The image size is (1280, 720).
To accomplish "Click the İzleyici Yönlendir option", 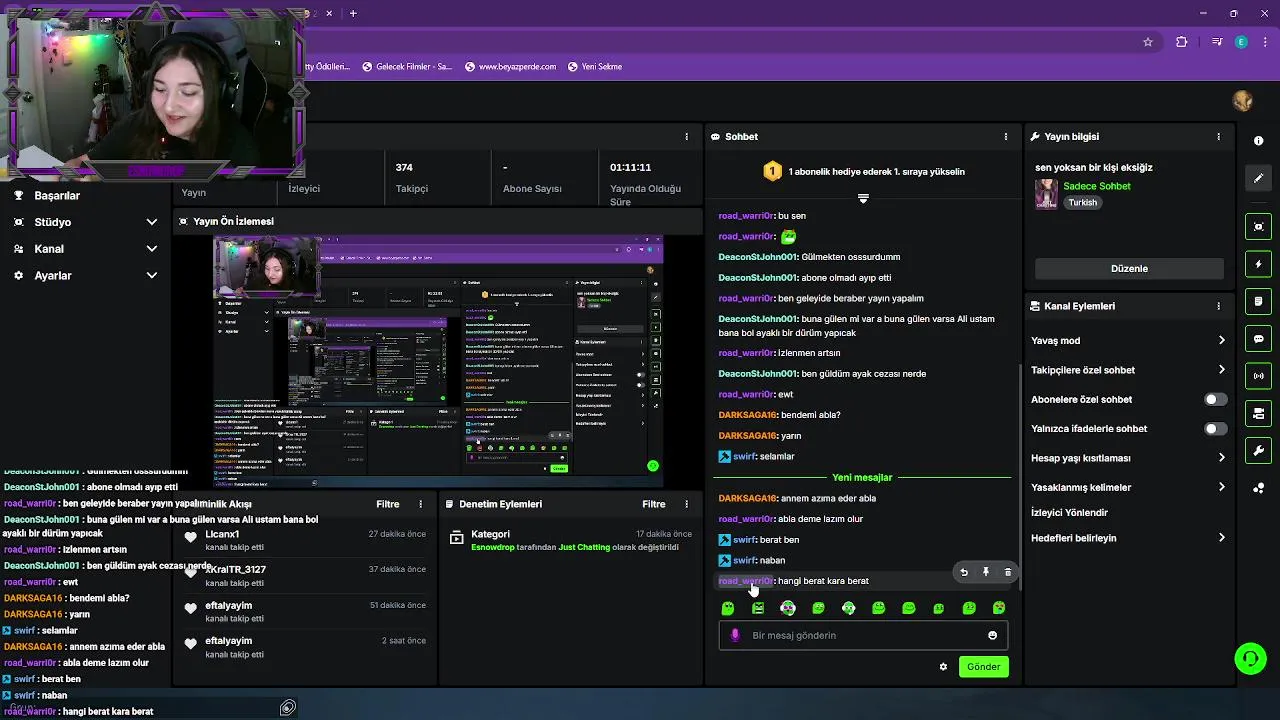I will tap(1069, 513).
